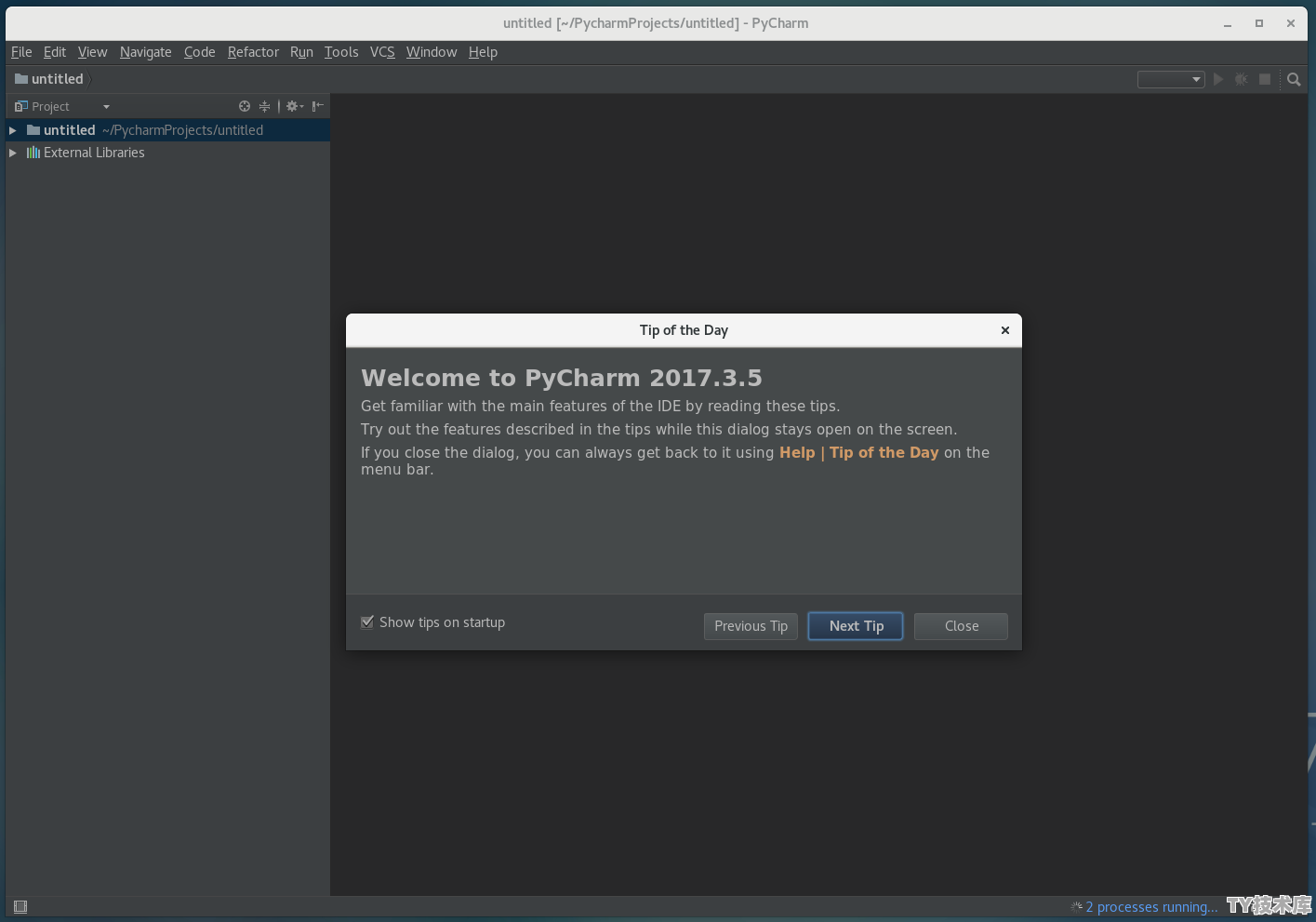Click the untitled breadcrumb in navigation bar

pyautogui.click(x=57, y=79)
